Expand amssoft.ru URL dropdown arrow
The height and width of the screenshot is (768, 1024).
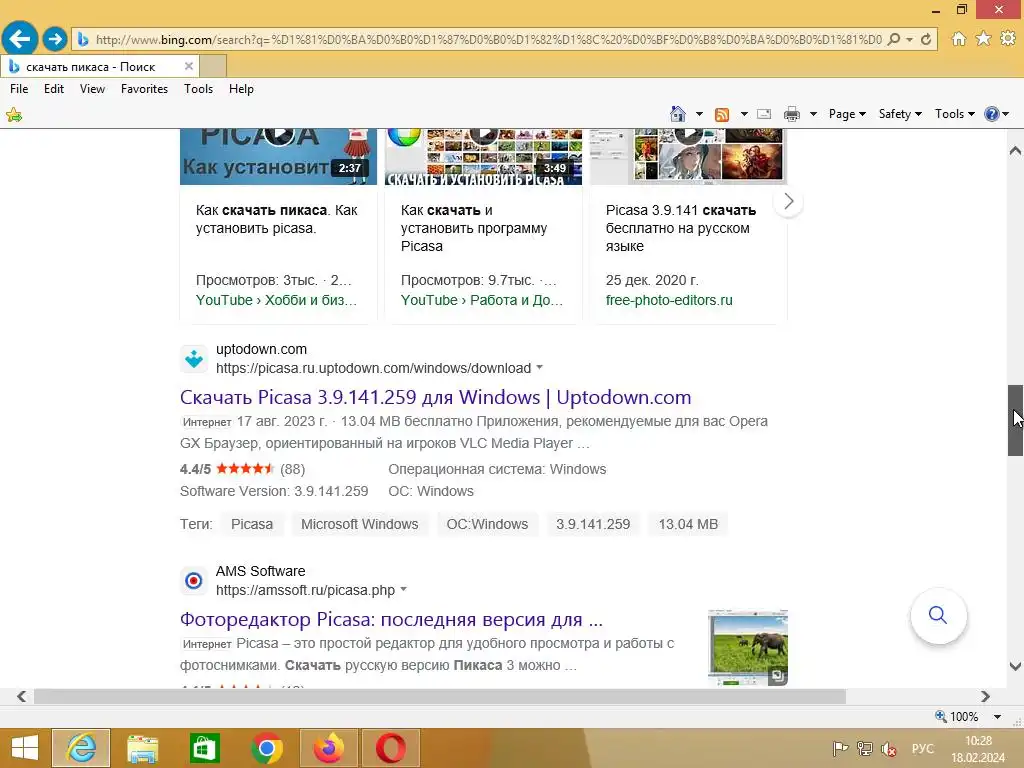click(404, 589)
